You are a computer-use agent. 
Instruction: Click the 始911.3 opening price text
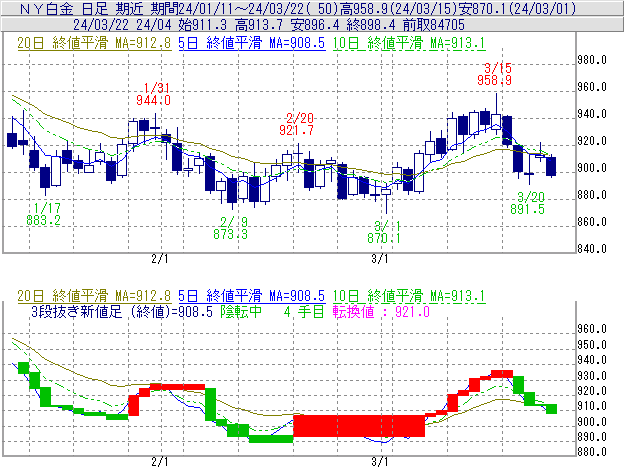click(203, 25)
